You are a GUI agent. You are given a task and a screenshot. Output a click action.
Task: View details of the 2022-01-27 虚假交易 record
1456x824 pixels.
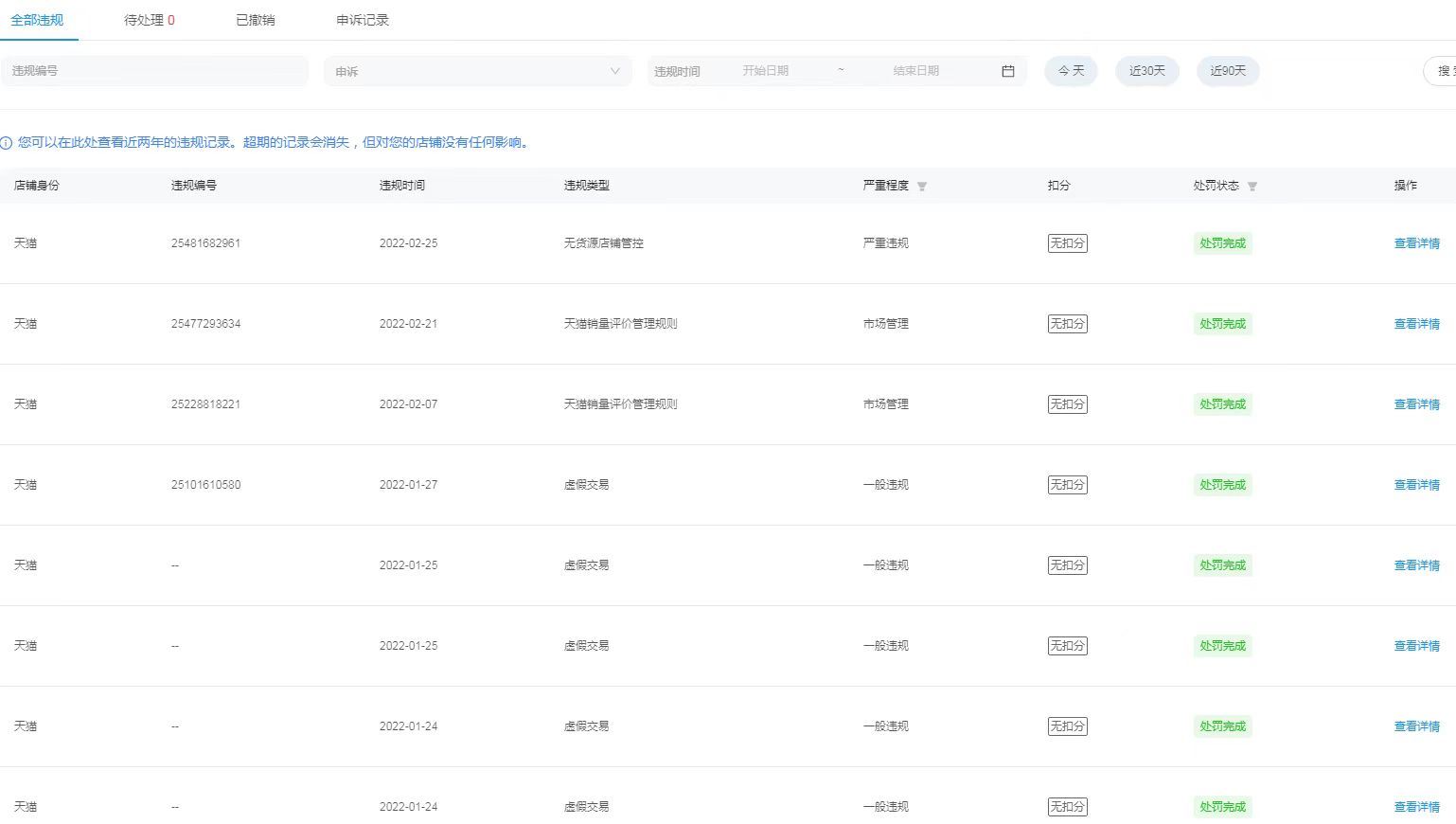pyautogui.click(x=1416, y=484)
